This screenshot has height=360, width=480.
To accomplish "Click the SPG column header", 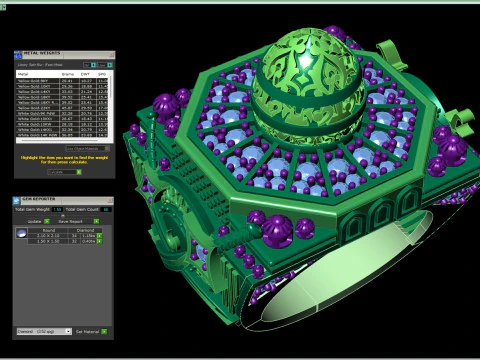I will (102, 74).
